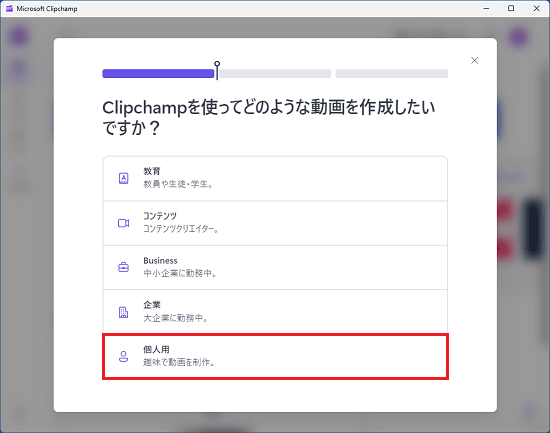Click the 大企業に勤務中。 description text
The image size is (550, 433).
click(176, 318)
